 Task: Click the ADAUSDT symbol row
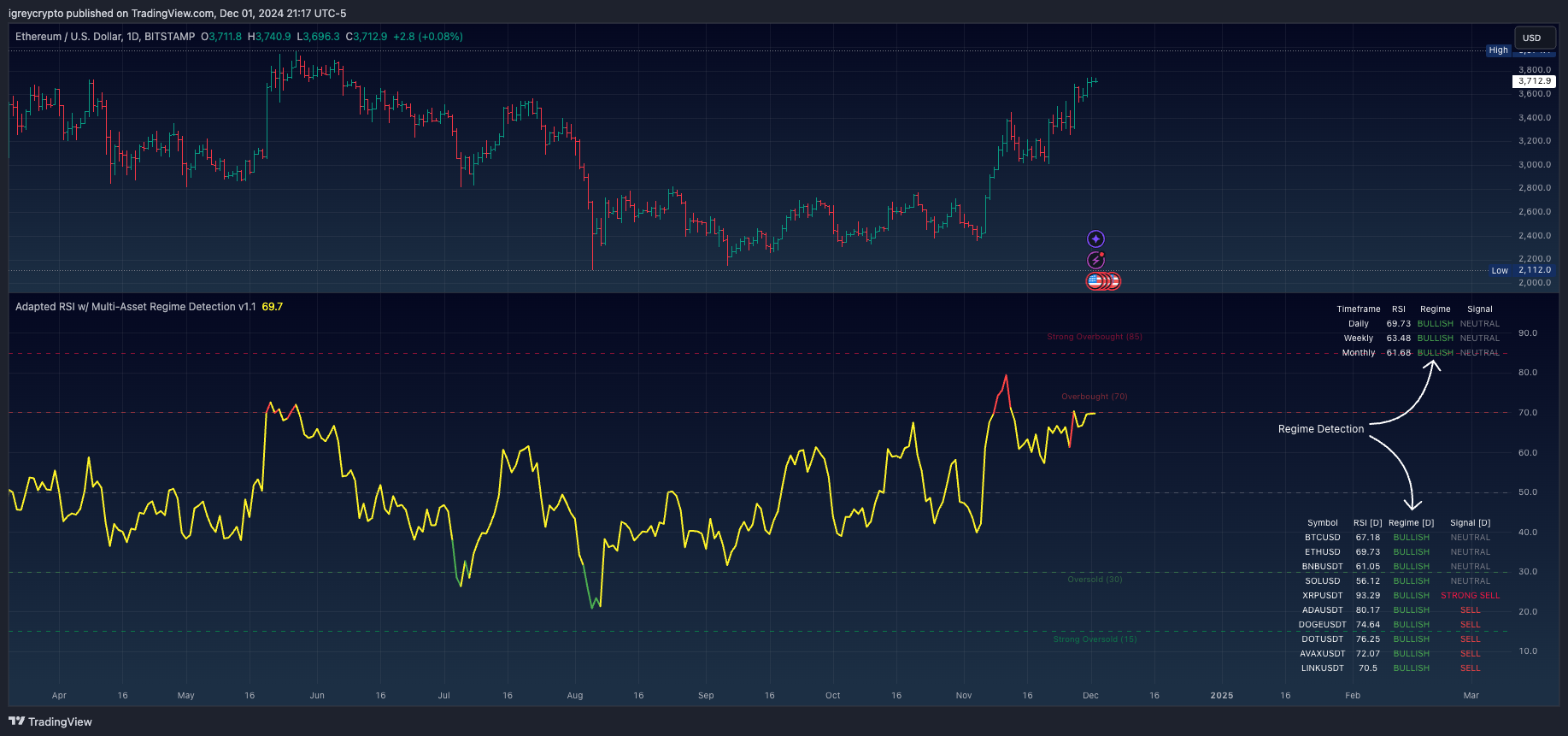1323,610
